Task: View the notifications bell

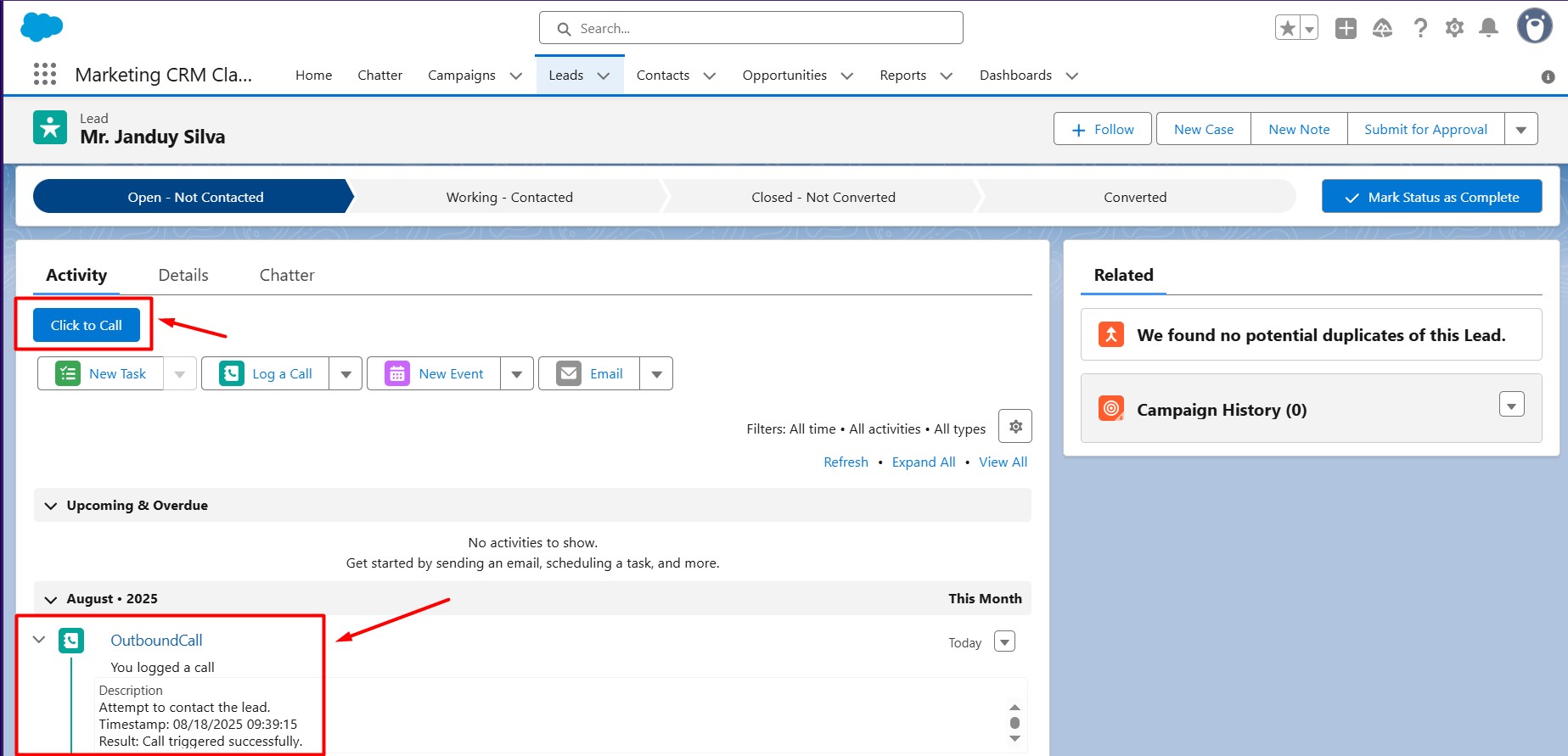Action: [x=1488, y=28]
